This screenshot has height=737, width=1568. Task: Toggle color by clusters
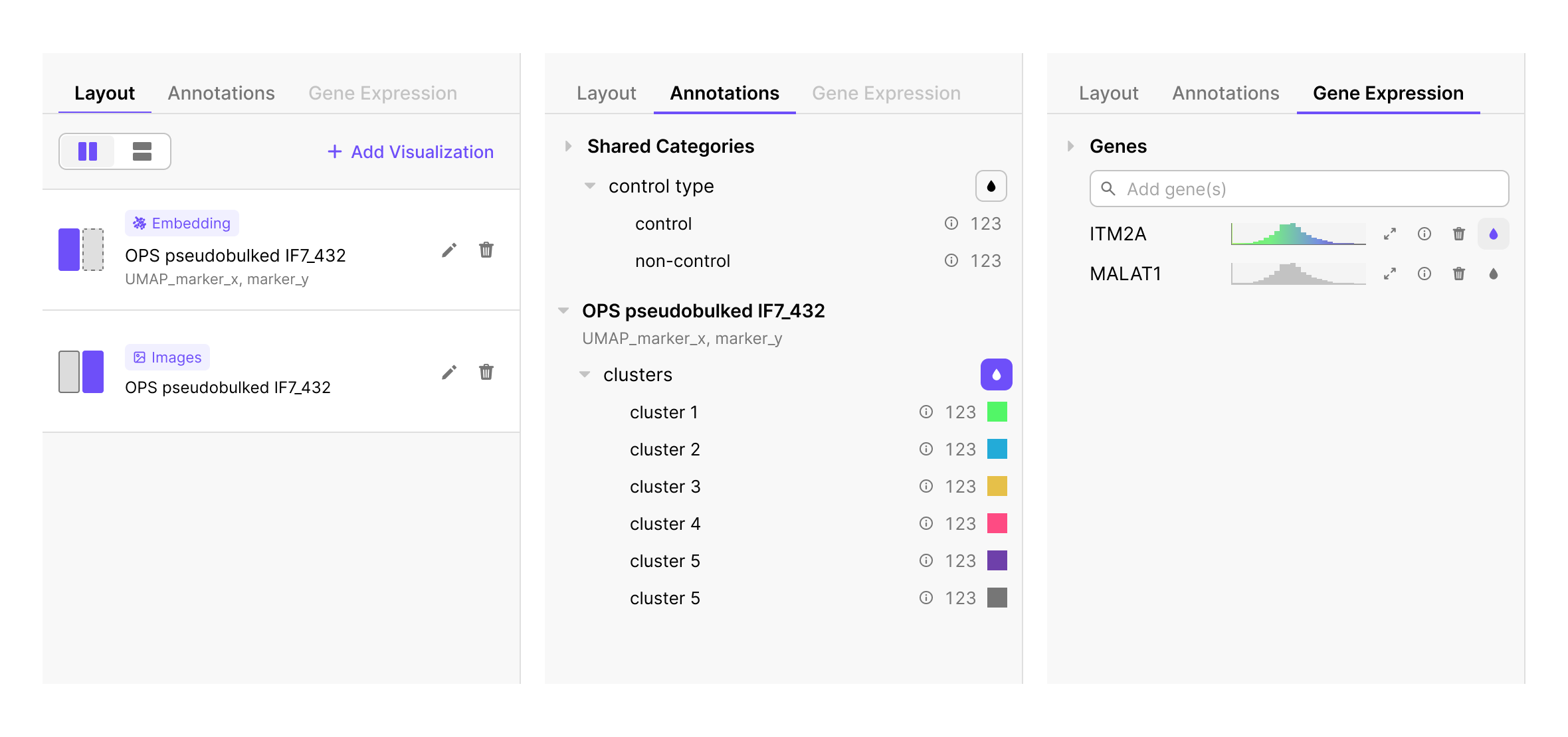coord(997,374)
